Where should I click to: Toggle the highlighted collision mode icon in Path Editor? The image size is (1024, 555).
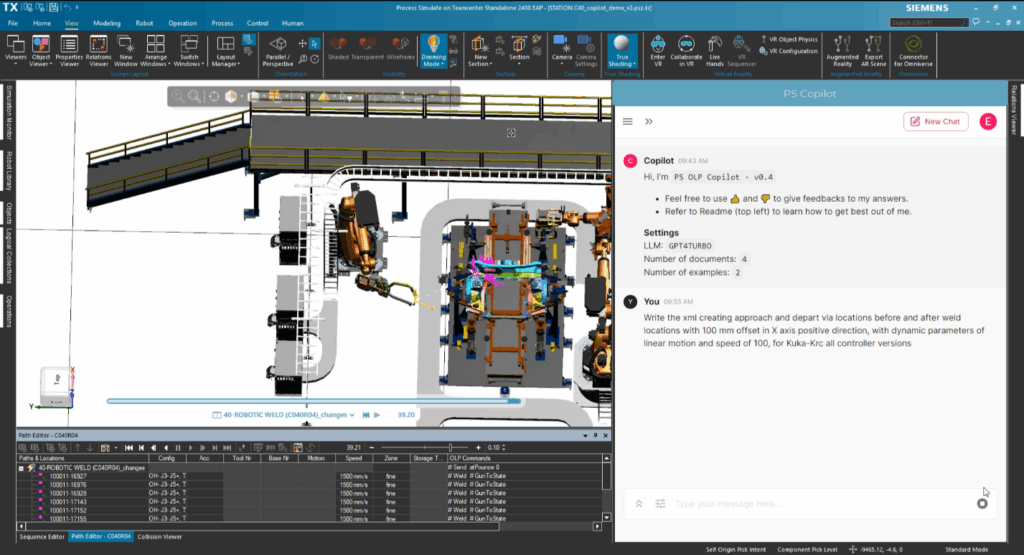(x=298, y=448)
